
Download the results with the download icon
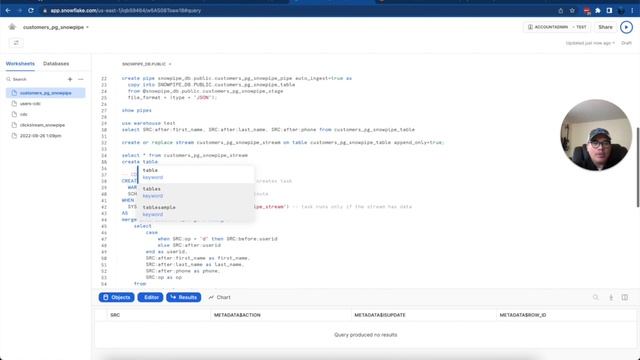611,298
